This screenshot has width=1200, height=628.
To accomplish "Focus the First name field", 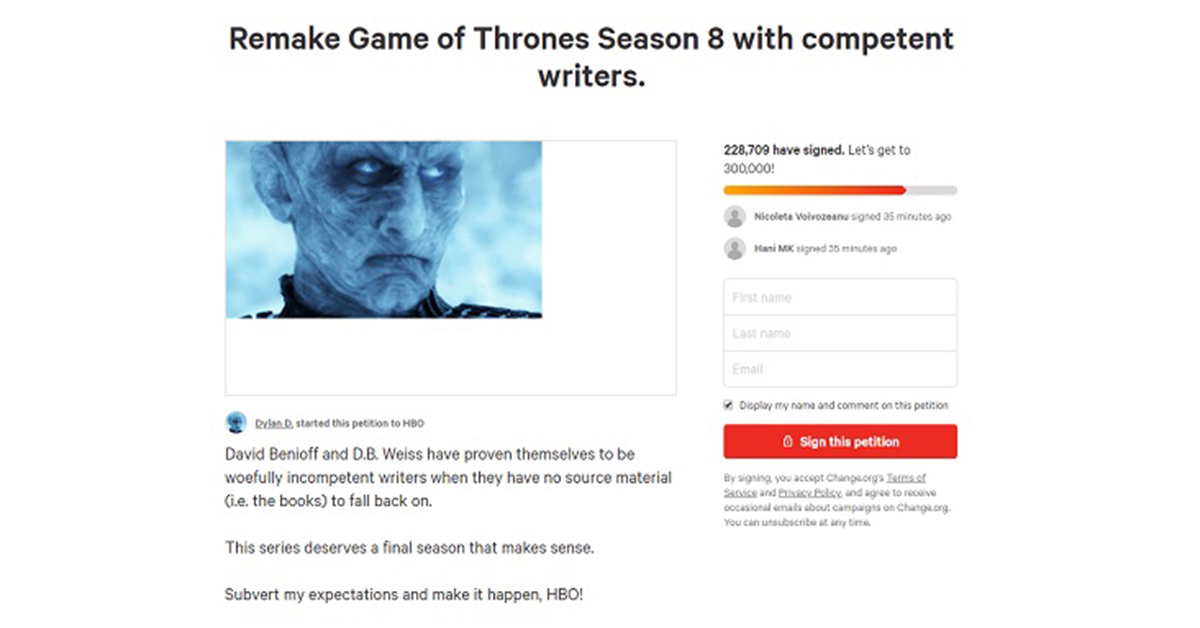I will [x=840, y=297].
